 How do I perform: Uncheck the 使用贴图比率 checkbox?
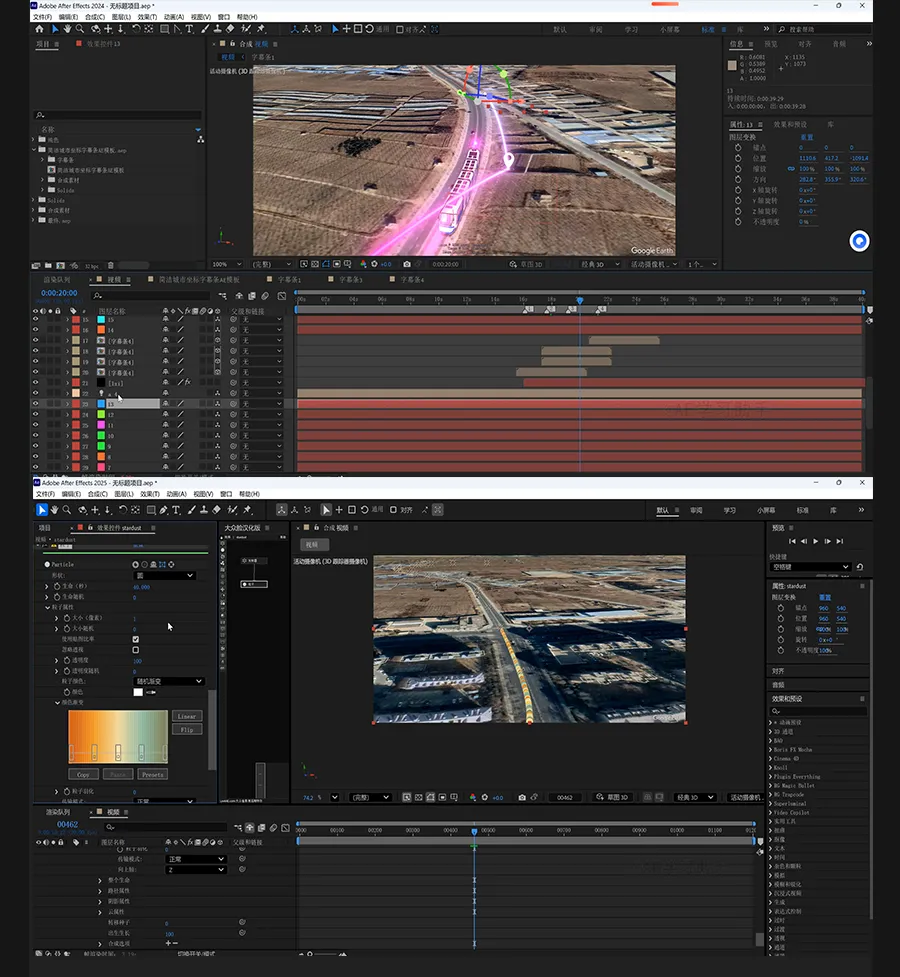click(136, 639)
